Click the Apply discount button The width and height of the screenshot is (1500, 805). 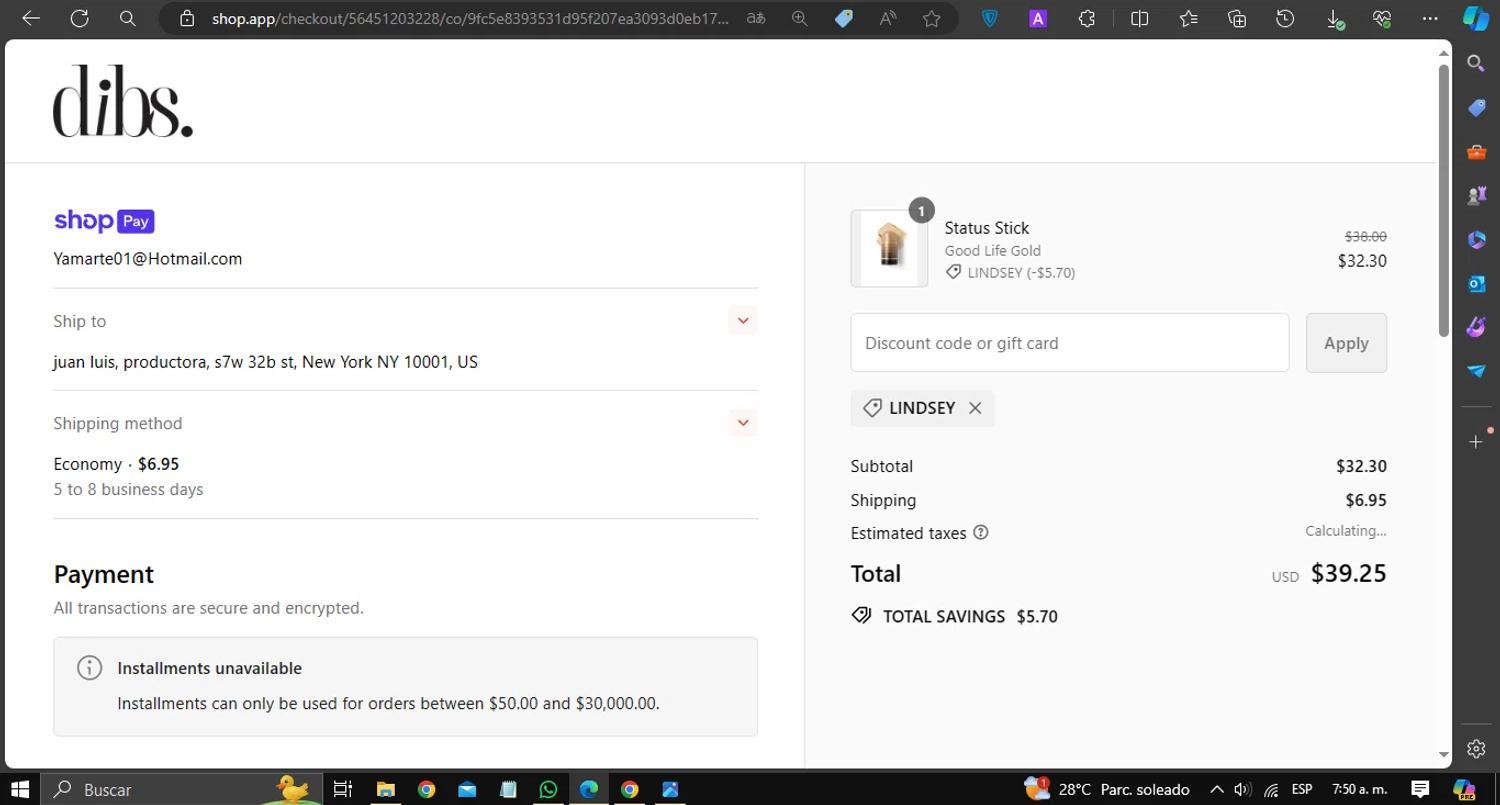pos(1346,343)
